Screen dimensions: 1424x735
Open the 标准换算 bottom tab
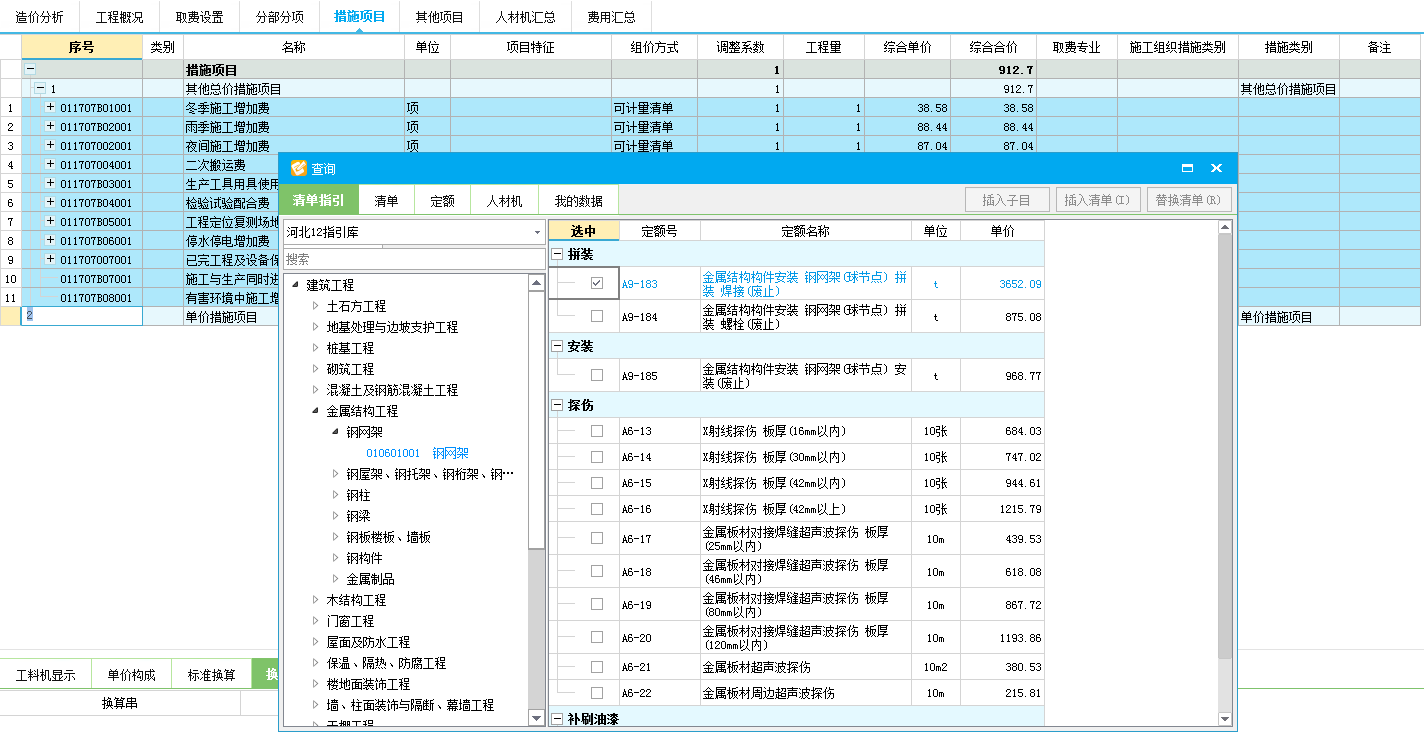coord(211,675)
